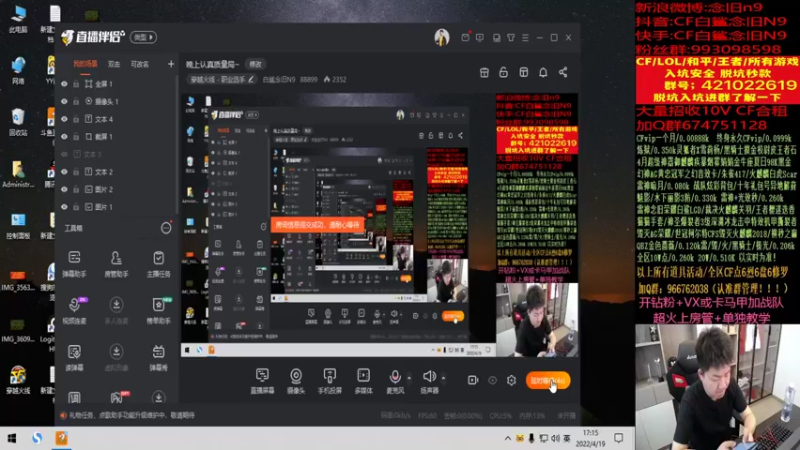The width and height of the screenshot is (800, 450).
Task: Click the 麦克风 microphone icon
Action: 395,377
